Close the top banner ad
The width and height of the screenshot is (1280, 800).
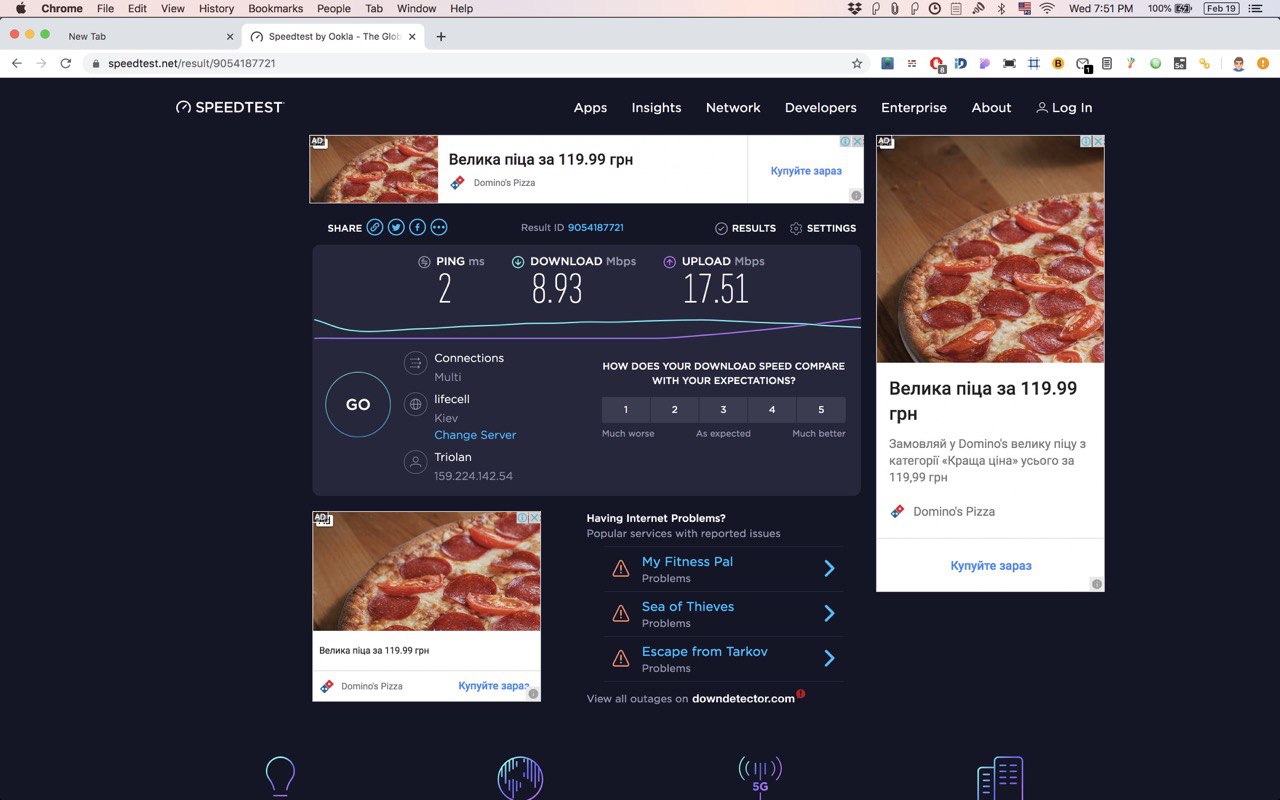pos(858,141)
